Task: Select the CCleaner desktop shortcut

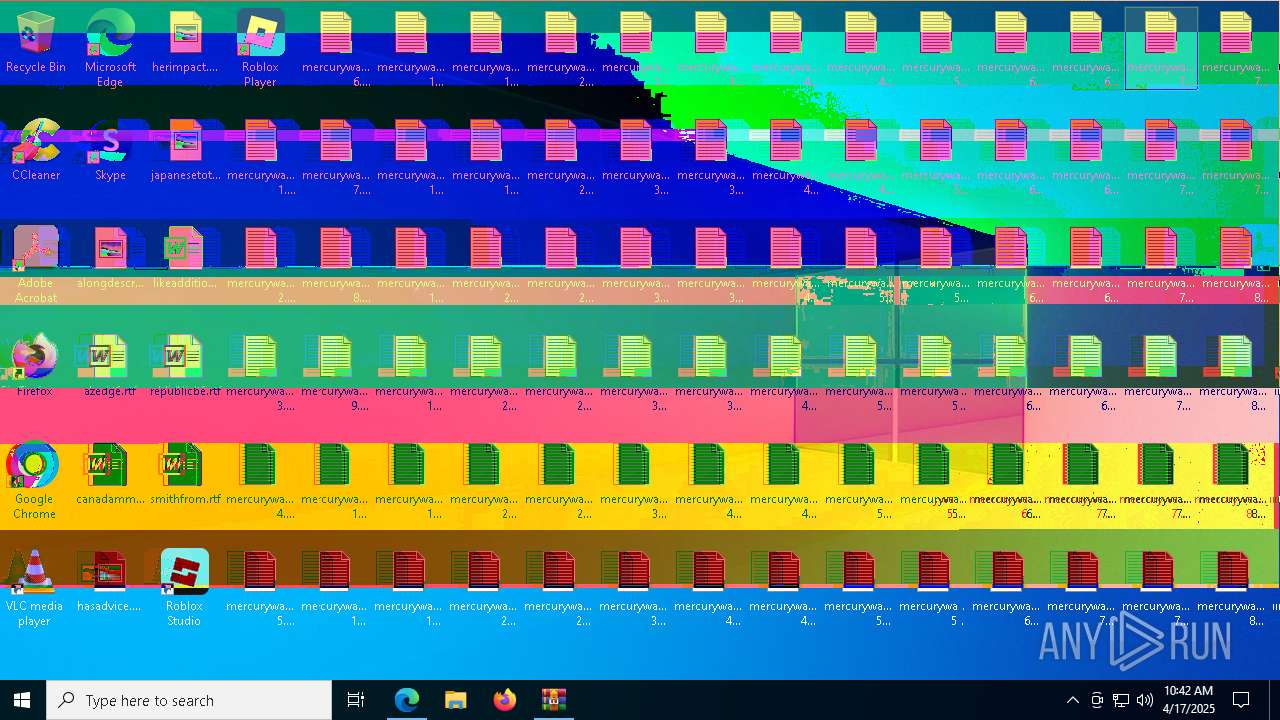Action: pyautogui.click(x=36, y=150)
